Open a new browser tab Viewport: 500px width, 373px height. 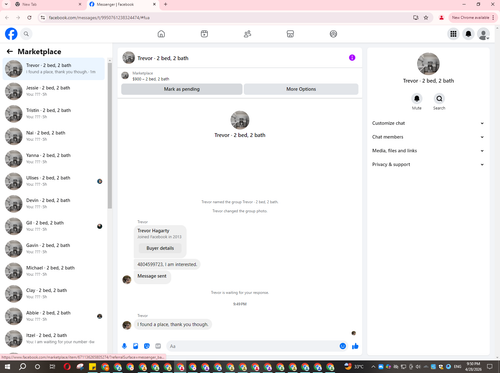pos(166,4)
